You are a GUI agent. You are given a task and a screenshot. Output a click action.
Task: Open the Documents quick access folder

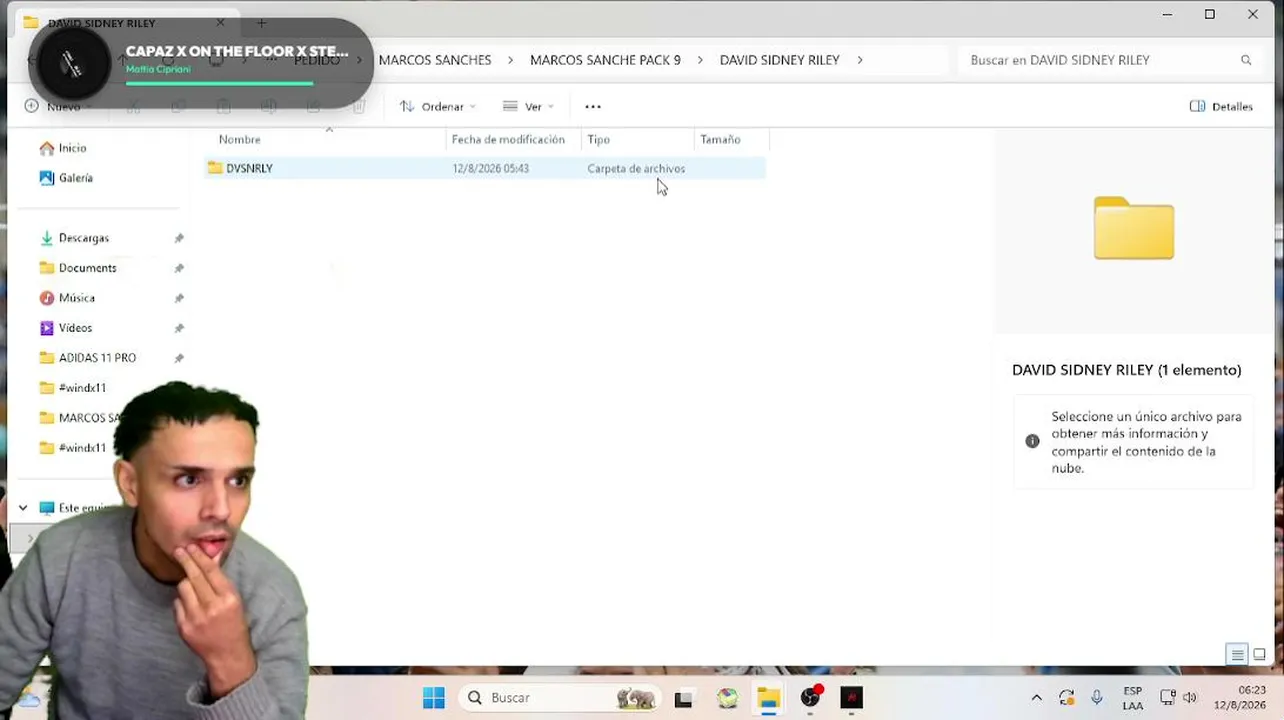tap(88, 268)
